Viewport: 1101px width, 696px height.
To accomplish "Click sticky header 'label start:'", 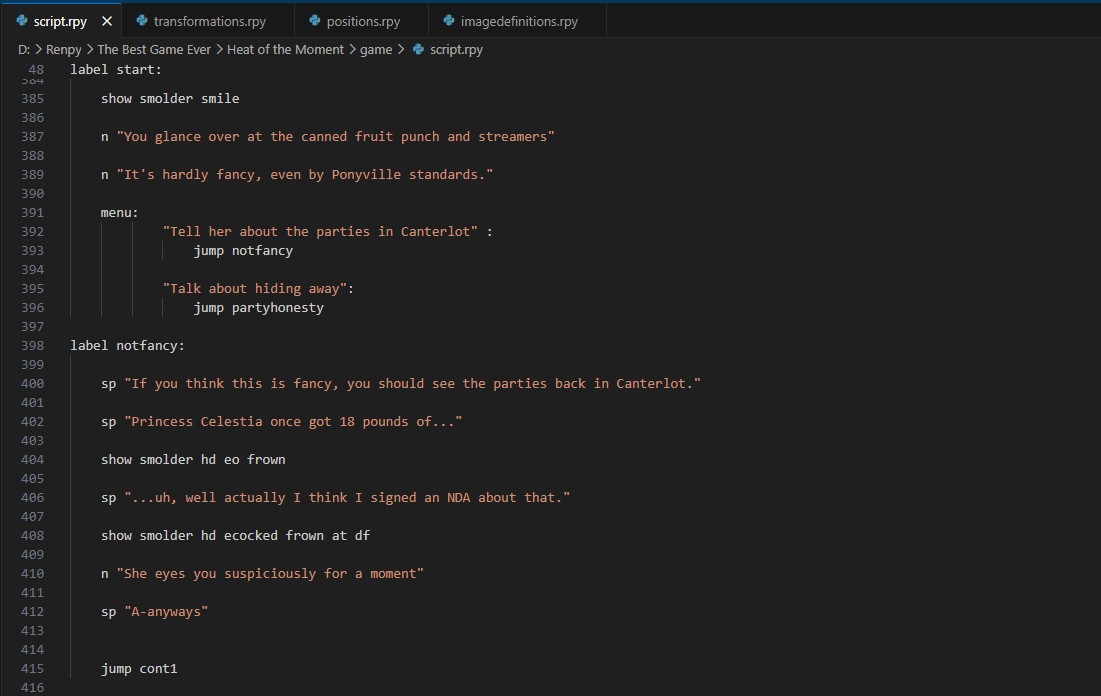I will 116,70.
